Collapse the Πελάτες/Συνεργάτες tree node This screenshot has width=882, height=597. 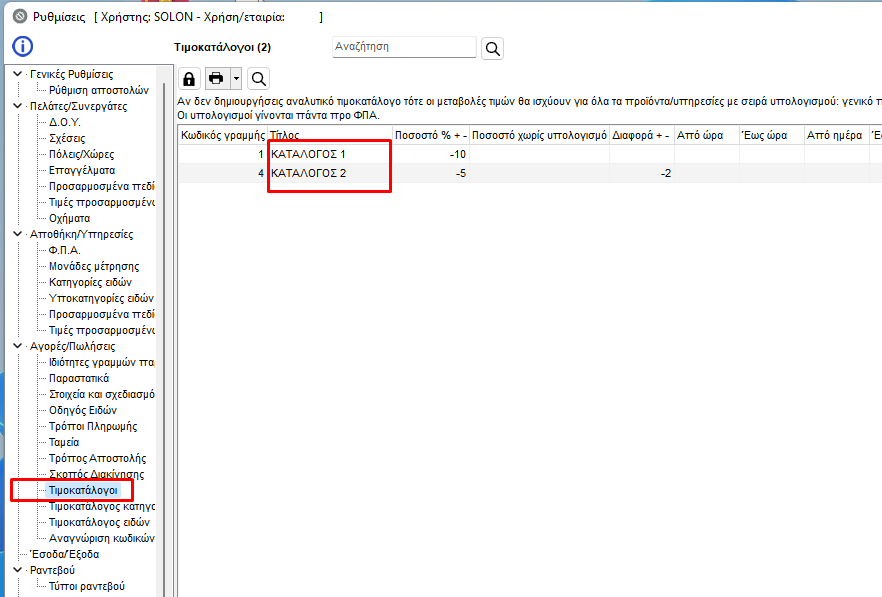(x=17, y=106)
